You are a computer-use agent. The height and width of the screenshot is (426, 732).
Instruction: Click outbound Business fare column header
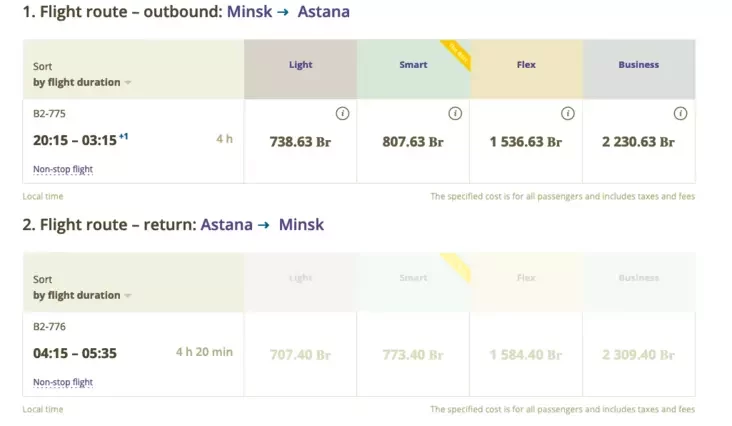[638, 65]
